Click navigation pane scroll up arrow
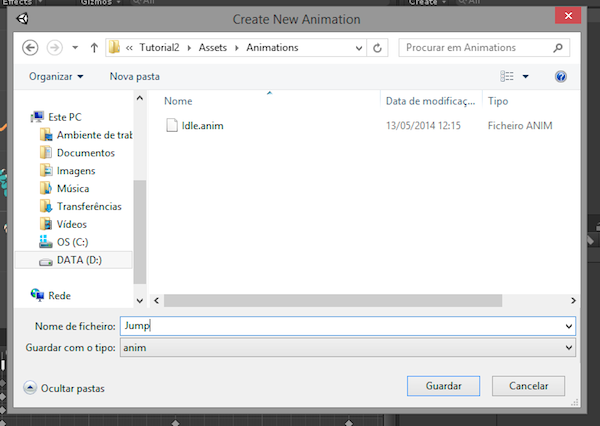The height and width of the screenshot is (426, 600). click(140, 98)
